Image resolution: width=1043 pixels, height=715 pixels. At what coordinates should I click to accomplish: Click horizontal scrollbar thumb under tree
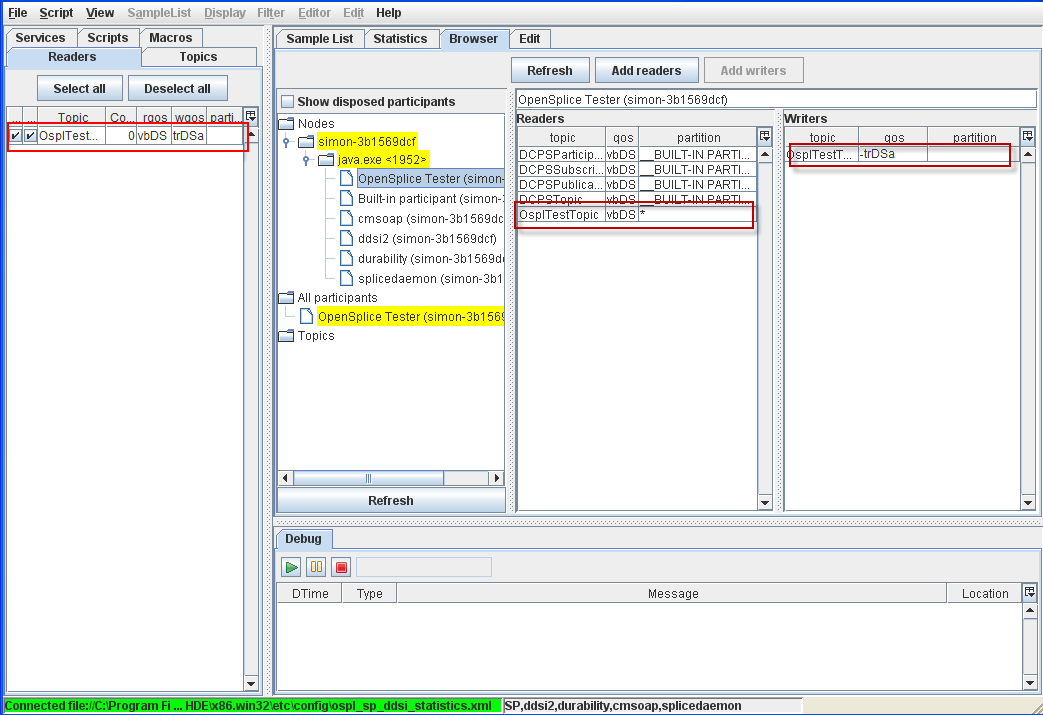click(x=368, y=478)
